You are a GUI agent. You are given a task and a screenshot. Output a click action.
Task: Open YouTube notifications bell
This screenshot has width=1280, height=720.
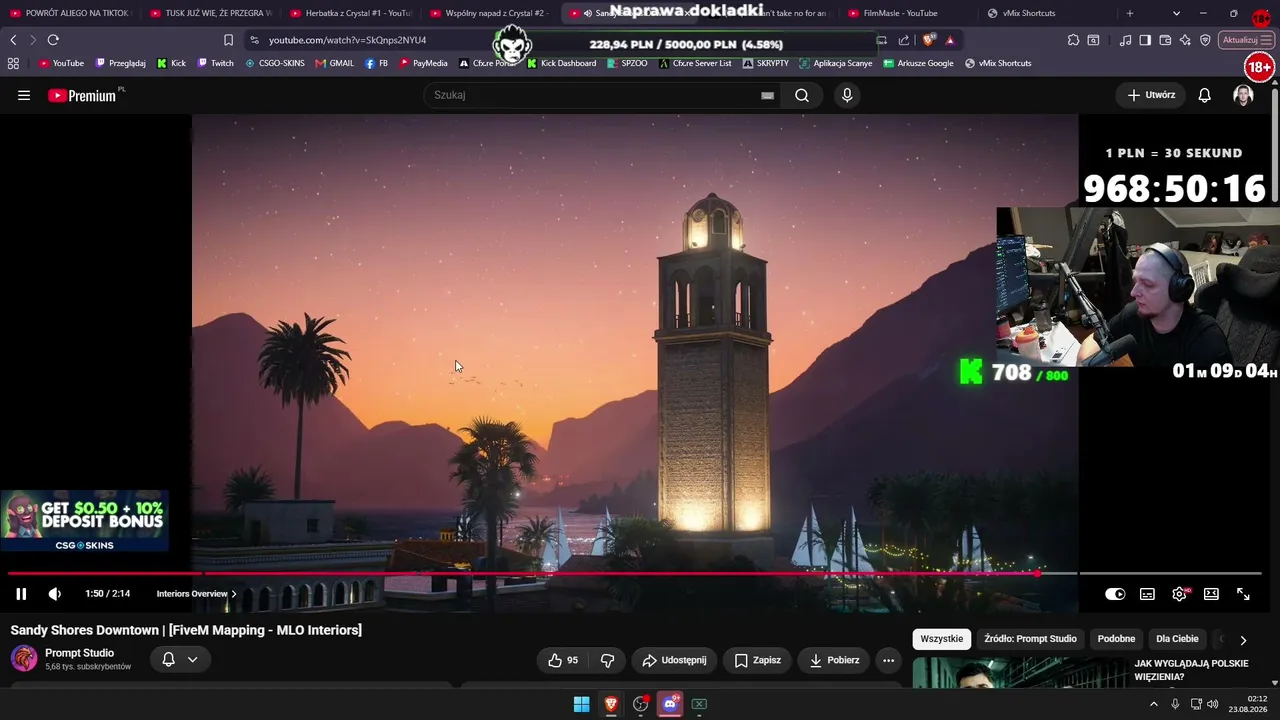click(1205, 95)
